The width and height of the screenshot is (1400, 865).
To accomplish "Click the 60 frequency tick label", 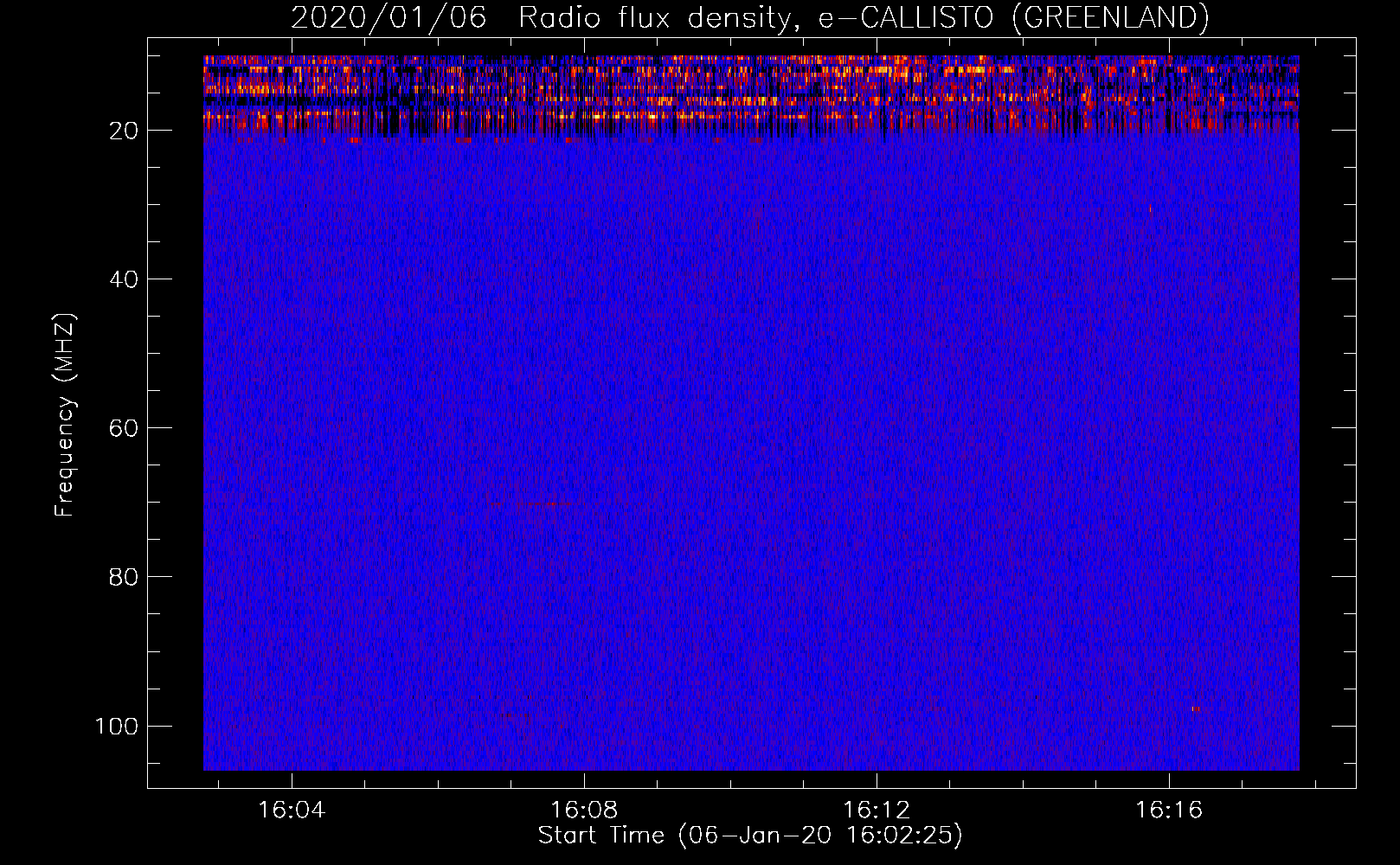I will point(124,428).
